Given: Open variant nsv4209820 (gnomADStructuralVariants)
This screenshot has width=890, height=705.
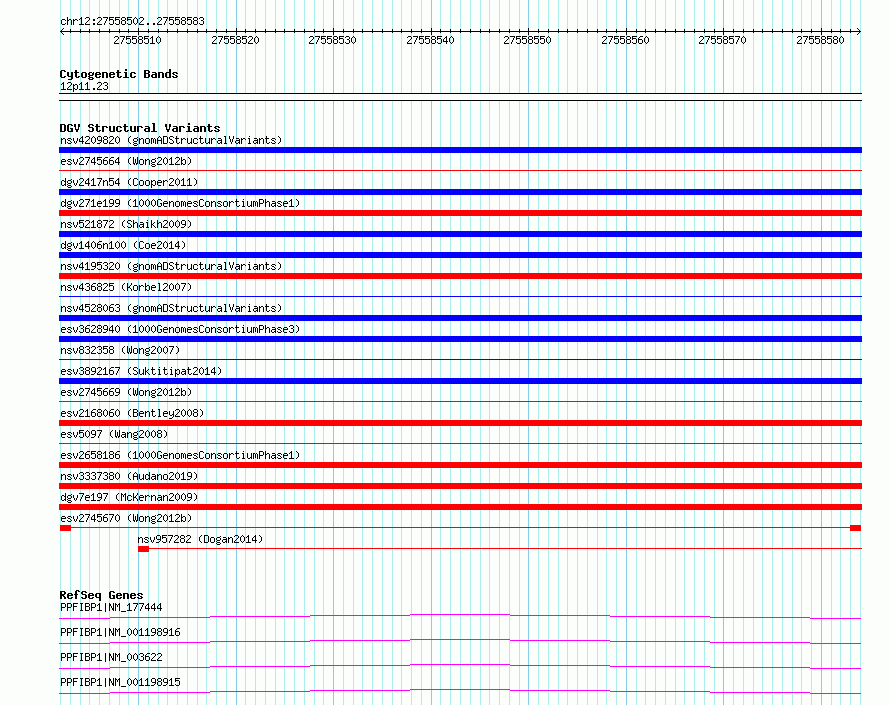Looking at the screenshot, I should tap(171, 140).
